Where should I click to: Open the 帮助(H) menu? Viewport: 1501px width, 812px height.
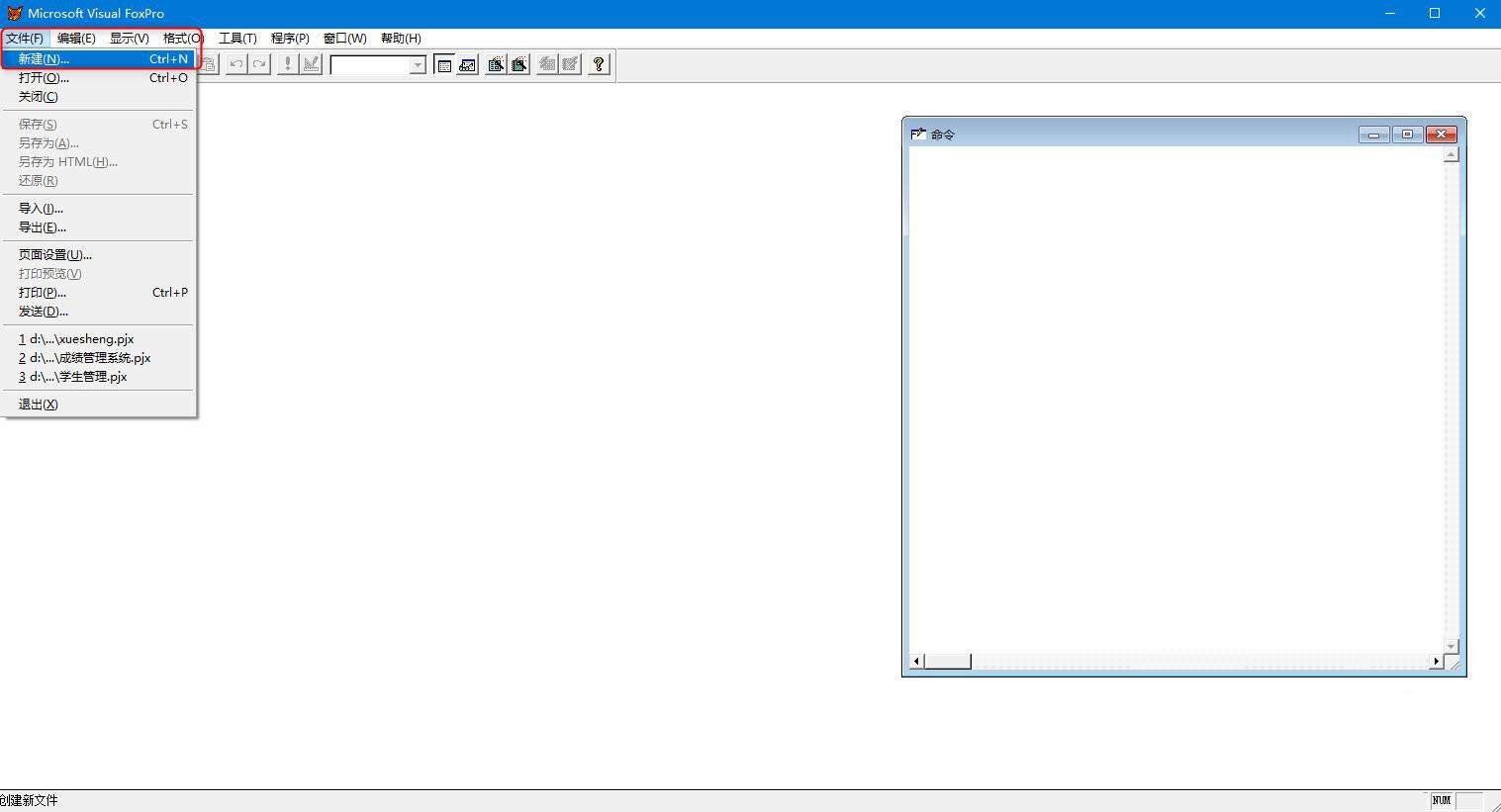click(x=401, y=39)
